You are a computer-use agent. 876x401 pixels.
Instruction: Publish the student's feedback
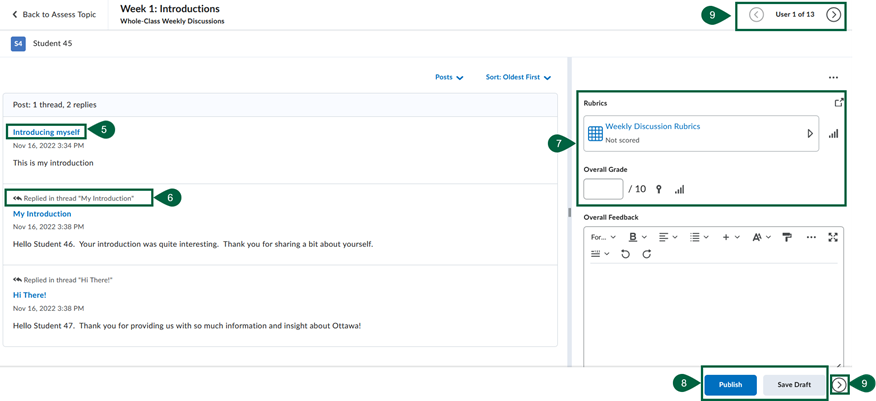tap(730, 384)
